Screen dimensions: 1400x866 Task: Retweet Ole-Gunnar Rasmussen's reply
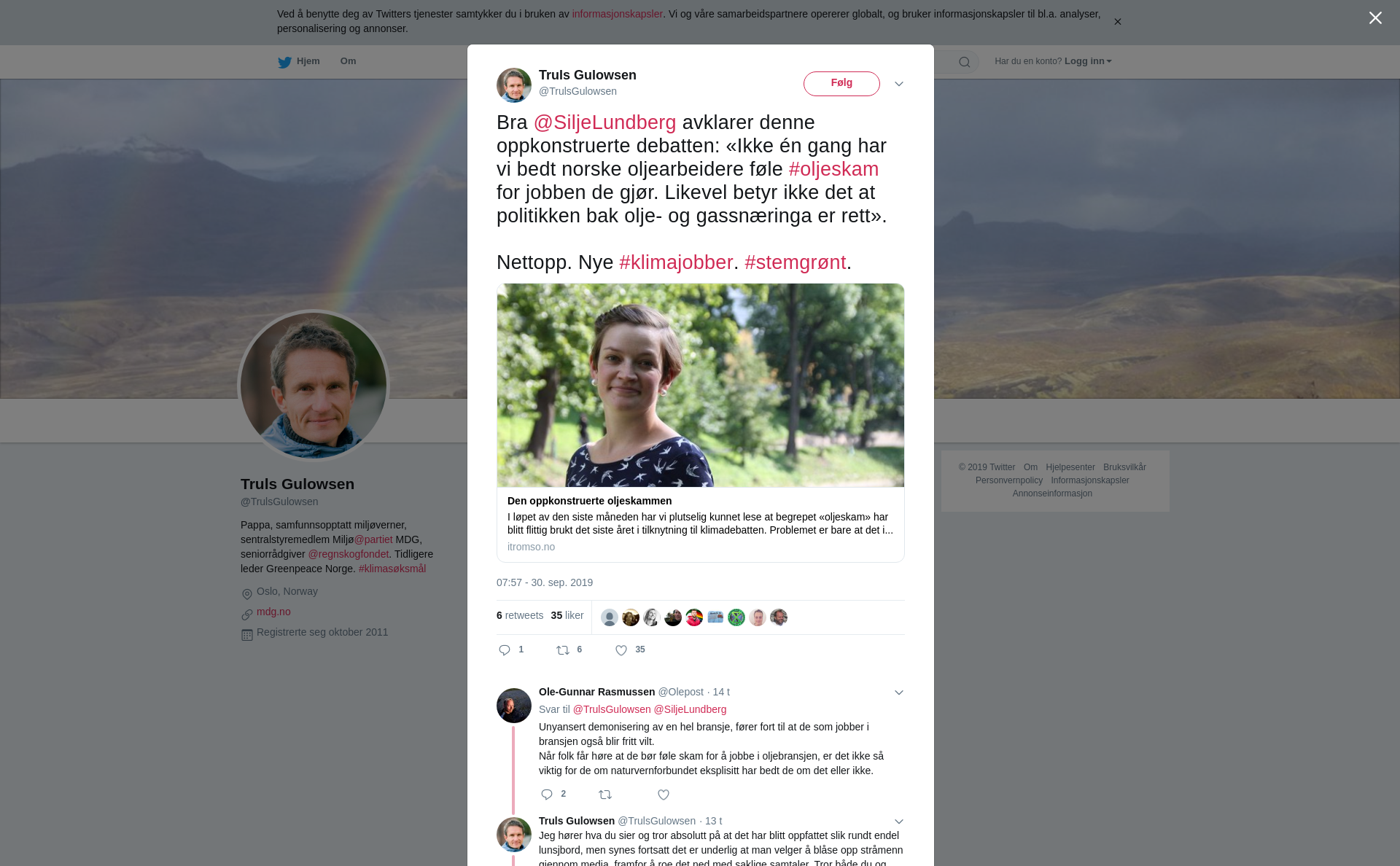pyautogui.click(x=605, y=795)
